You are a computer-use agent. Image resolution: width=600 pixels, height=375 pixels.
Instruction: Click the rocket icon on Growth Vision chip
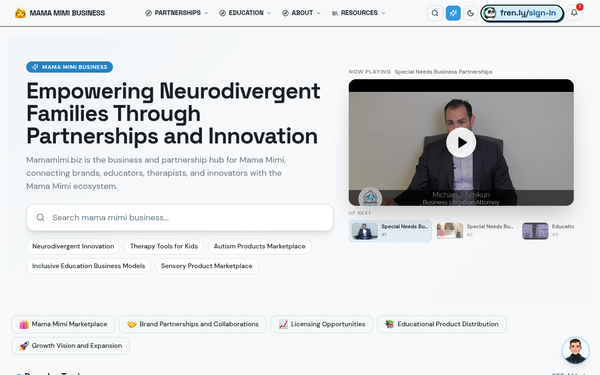click(x=24, y=346)
